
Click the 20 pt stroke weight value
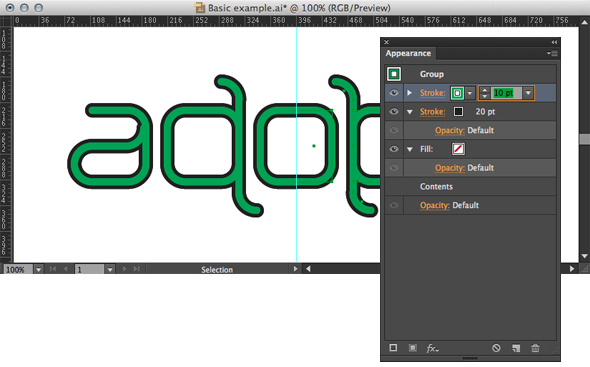click(x=485, y=112)
